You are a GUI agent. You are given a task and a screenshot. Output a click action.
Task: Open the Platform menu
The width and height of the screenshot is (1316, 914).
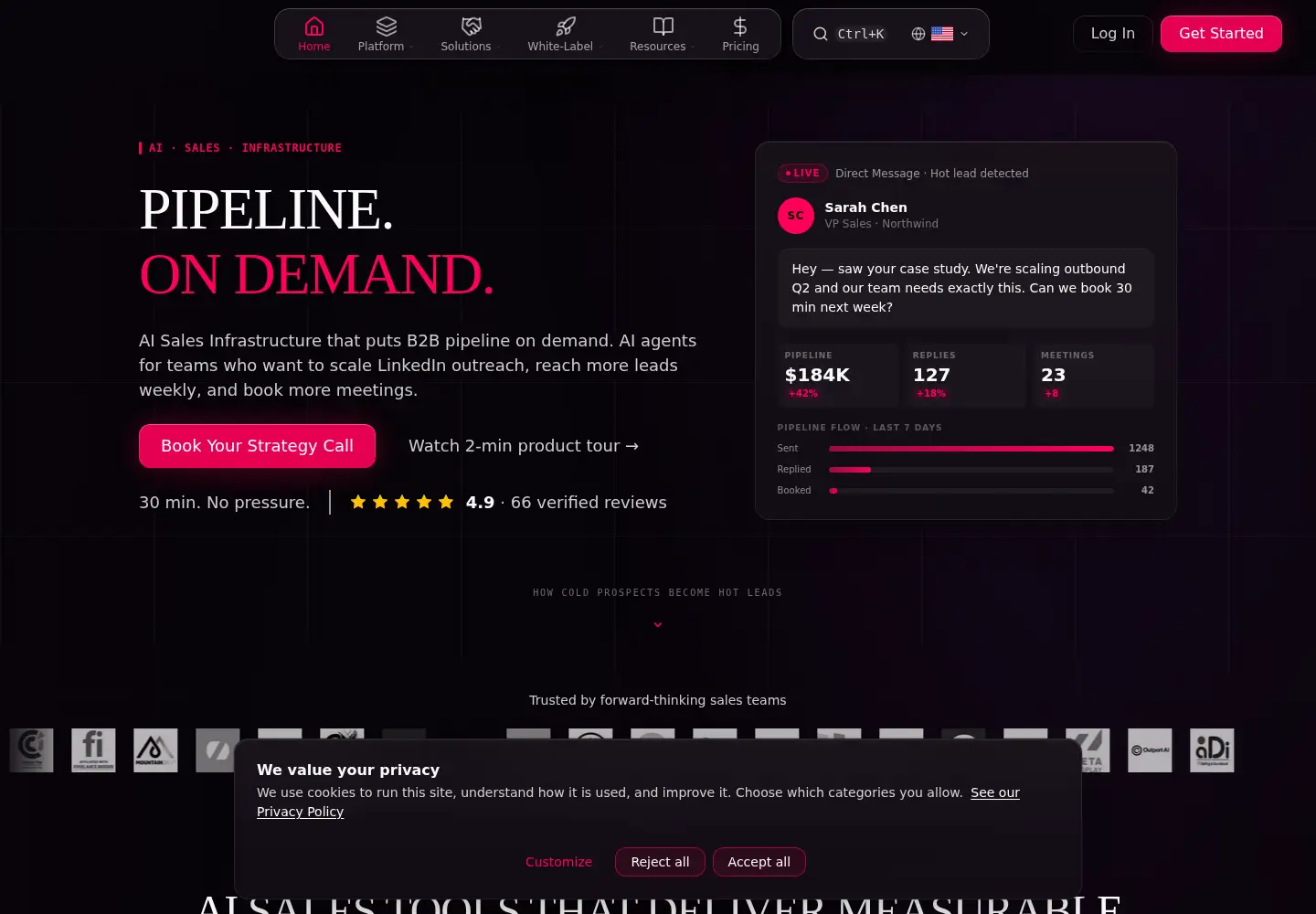(x=386, y=34)
